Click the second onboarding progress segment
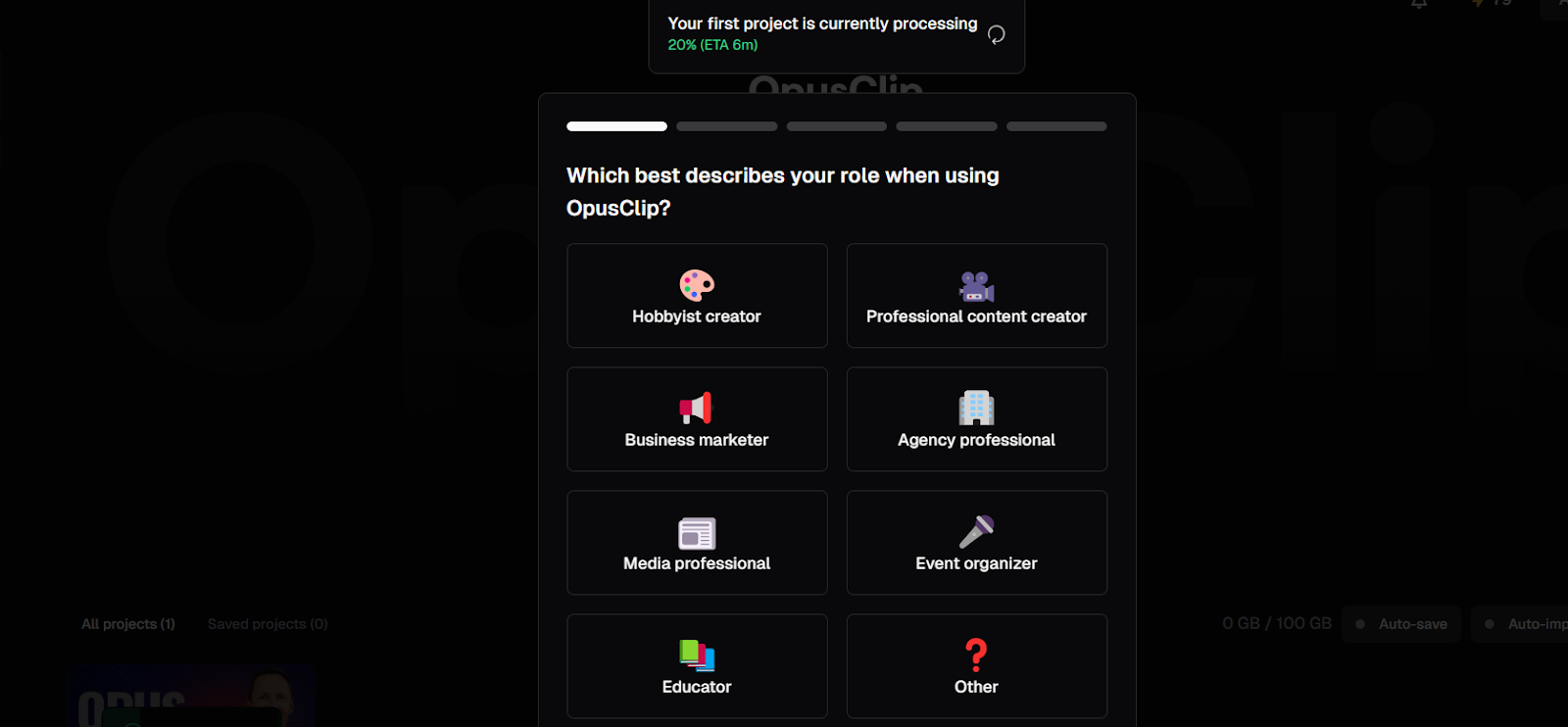Image resolution: width=1568 pixels, height=727 pixels. pyautogui.click(x=726, y=126)
